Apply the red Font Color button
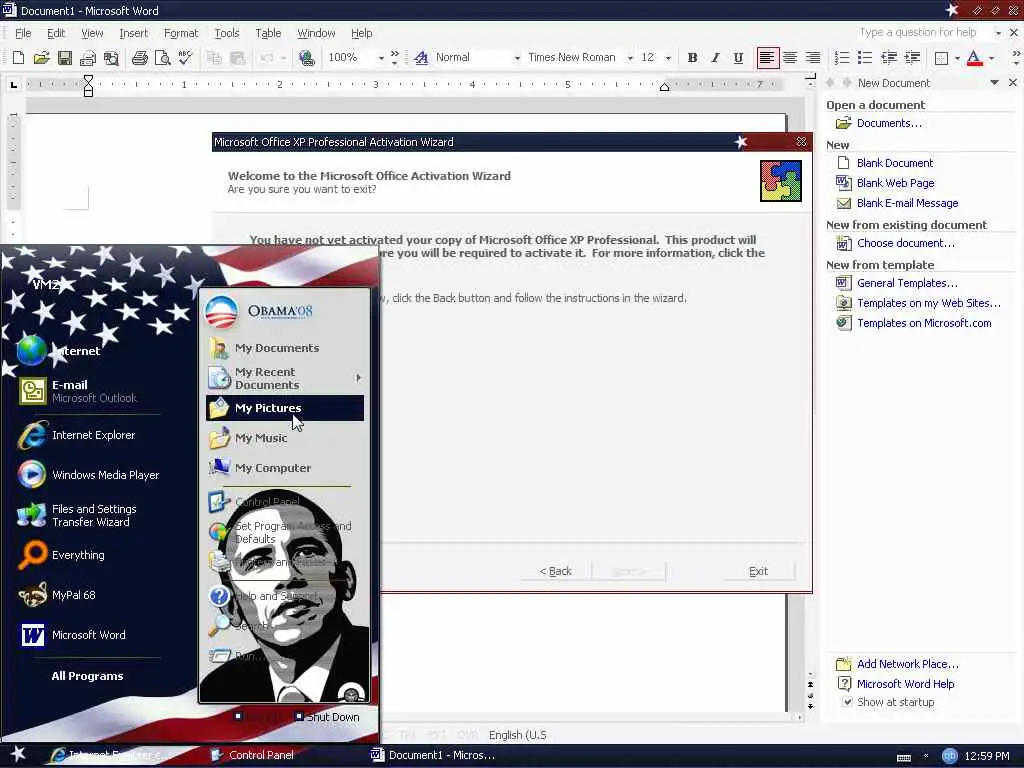 click(974, 58)
